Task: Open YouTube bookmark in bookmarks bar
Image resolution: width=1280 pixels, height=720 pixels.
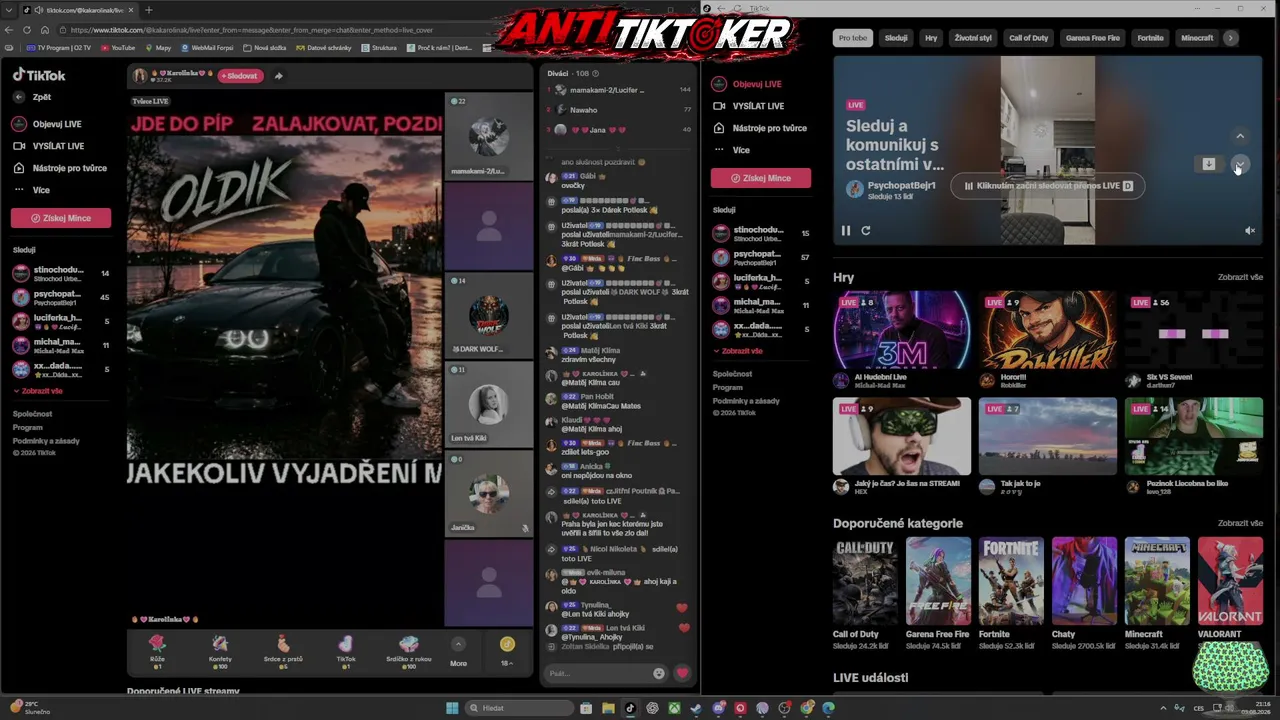Action: (x=117, y=47)
